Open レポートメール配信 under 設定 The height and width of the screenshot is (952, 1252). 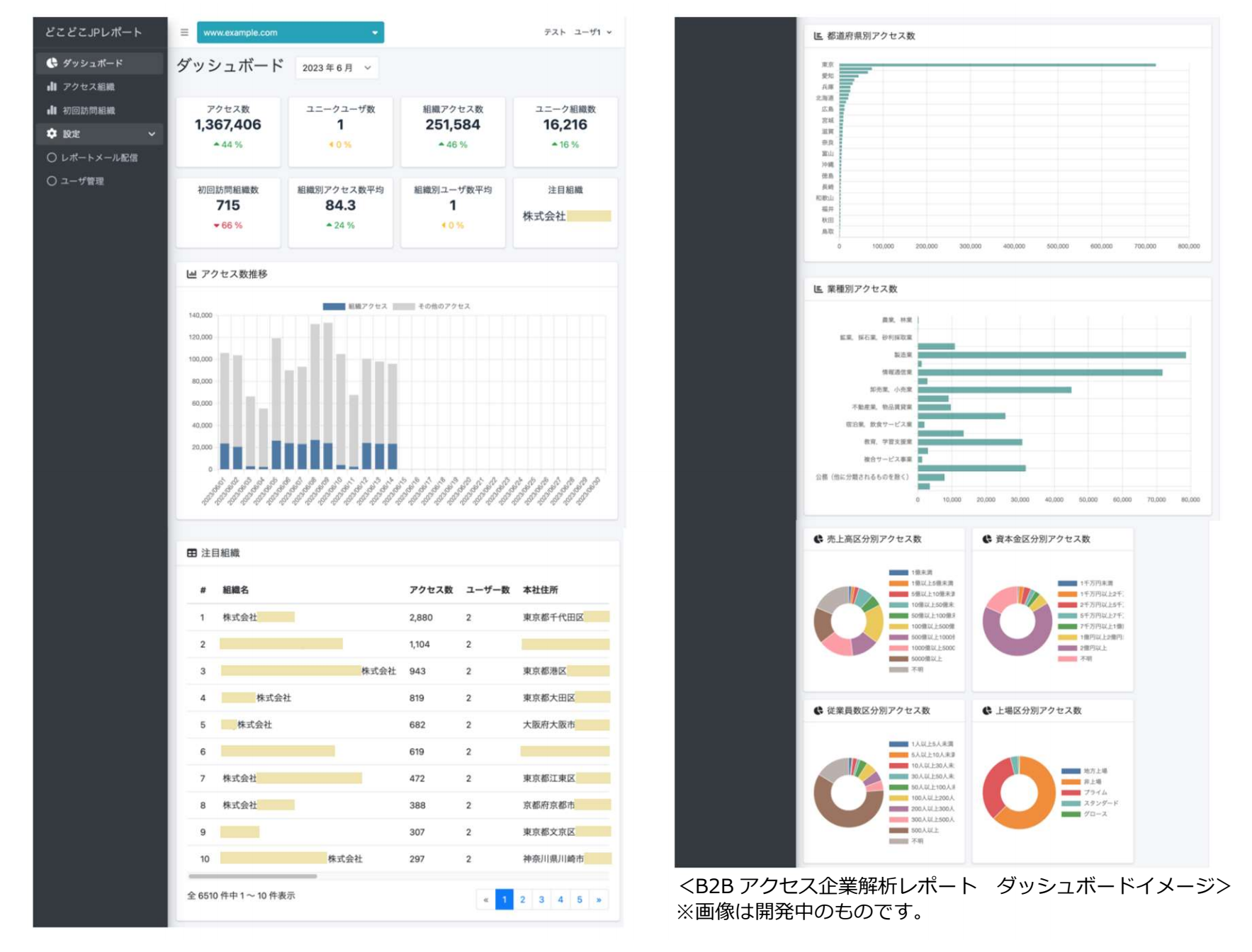[x=100, y=158]
